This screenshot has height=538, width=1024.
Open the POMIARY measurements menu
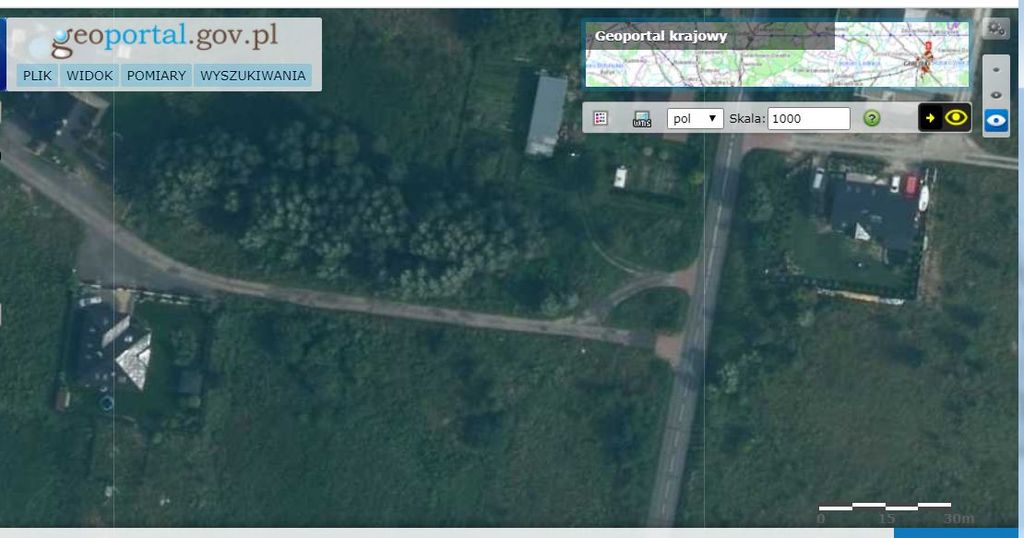pyautogui.click(x=156, y=75)
